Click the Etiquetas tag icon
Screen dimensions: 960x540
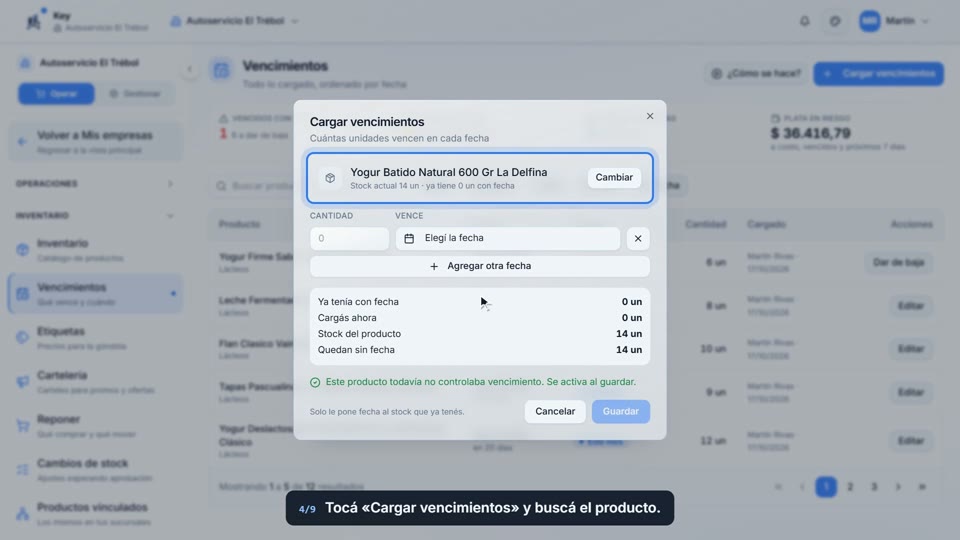(x=23, y=337)
